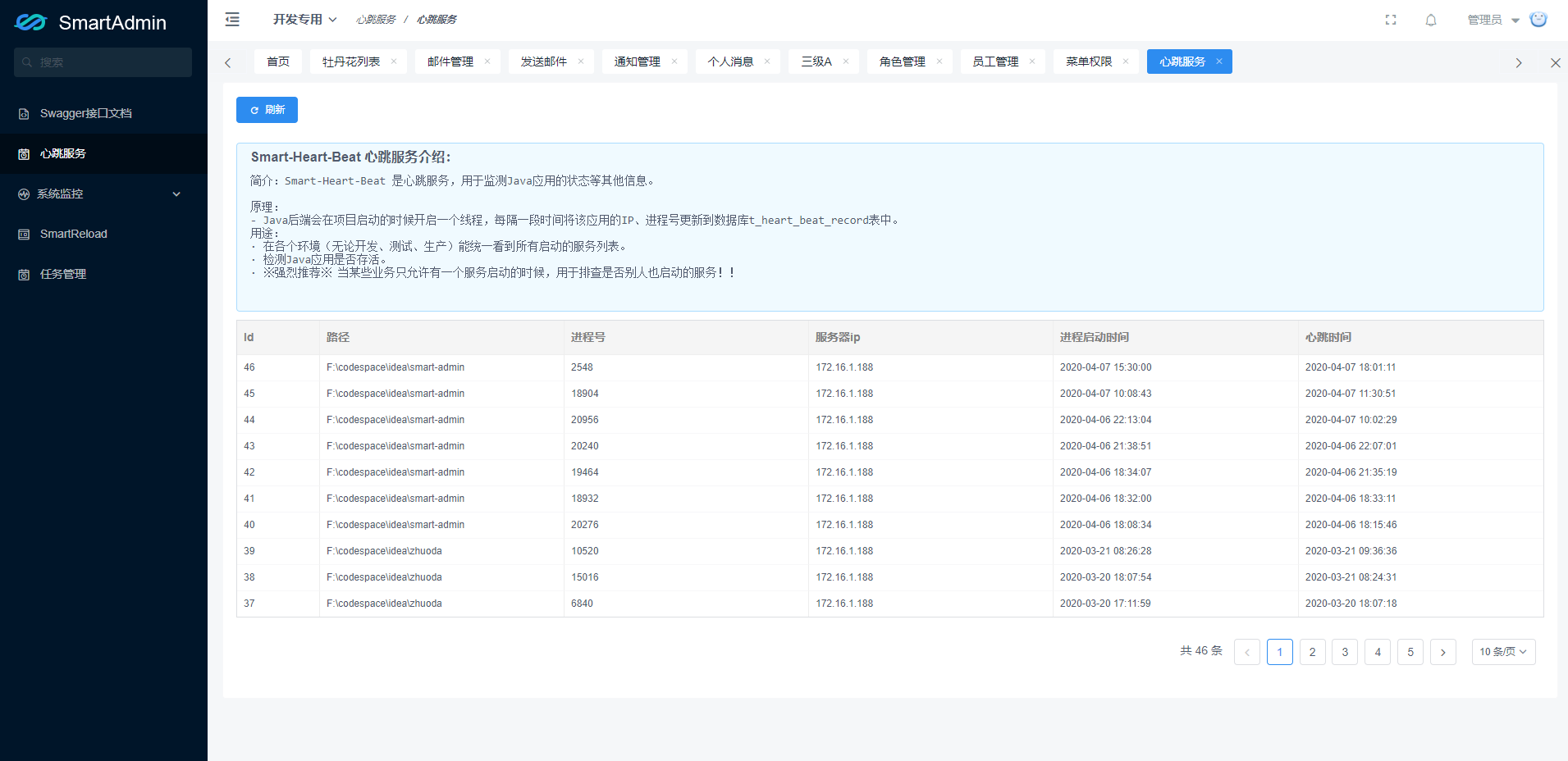
Task: Close the 牡丹花列表 tab
Action: coord(394,62)
